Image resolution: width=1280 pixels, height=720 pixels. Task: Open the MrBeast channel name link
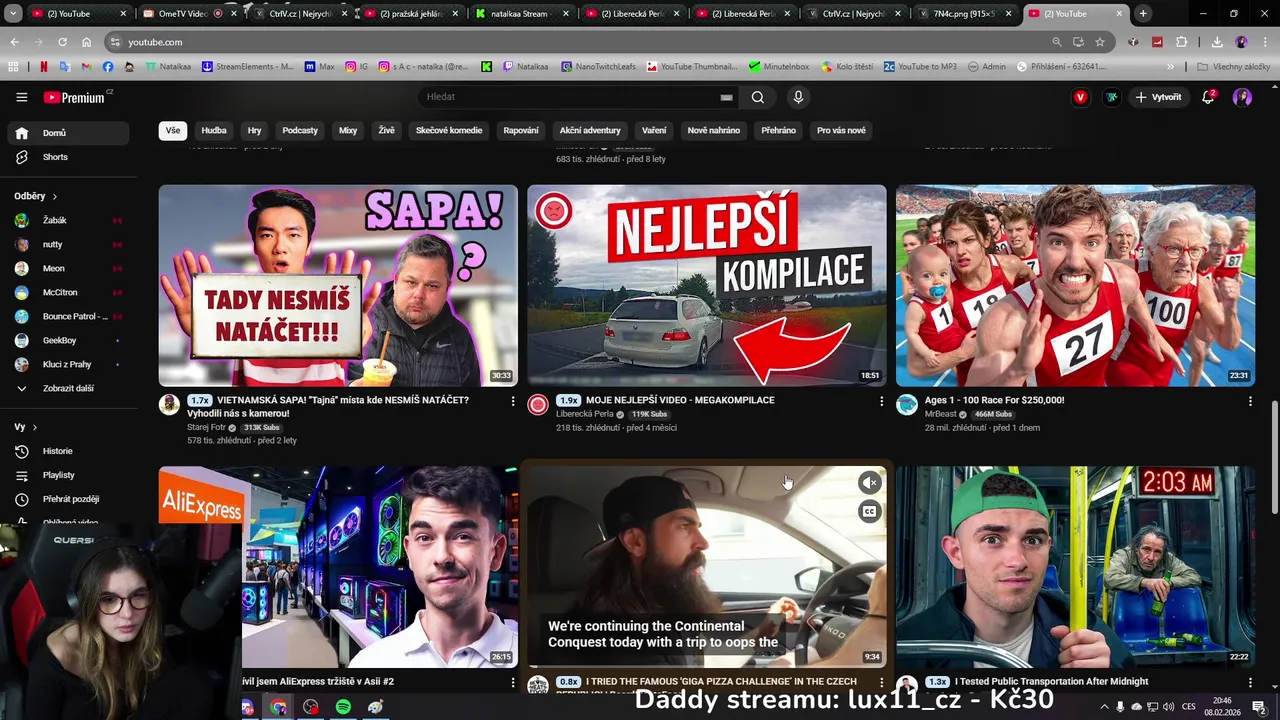(x=941, y=414)
